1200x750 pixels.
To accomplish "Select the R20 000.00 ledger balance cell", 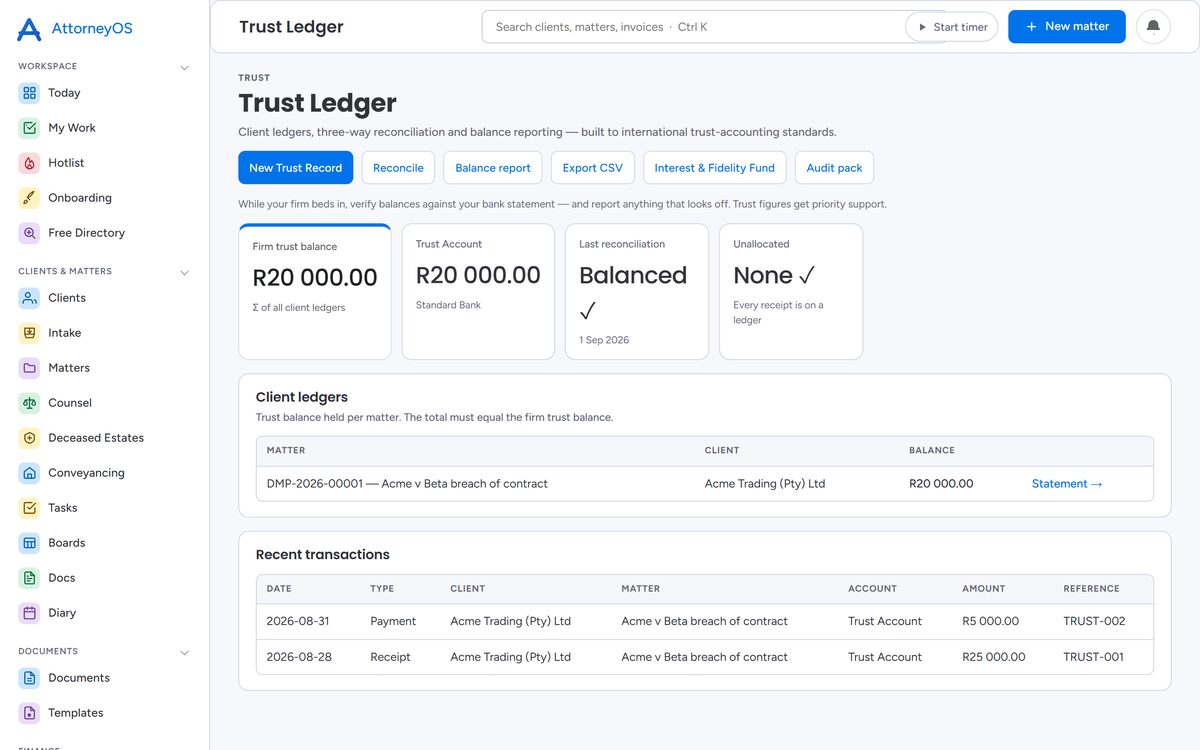I will point(941,484).
